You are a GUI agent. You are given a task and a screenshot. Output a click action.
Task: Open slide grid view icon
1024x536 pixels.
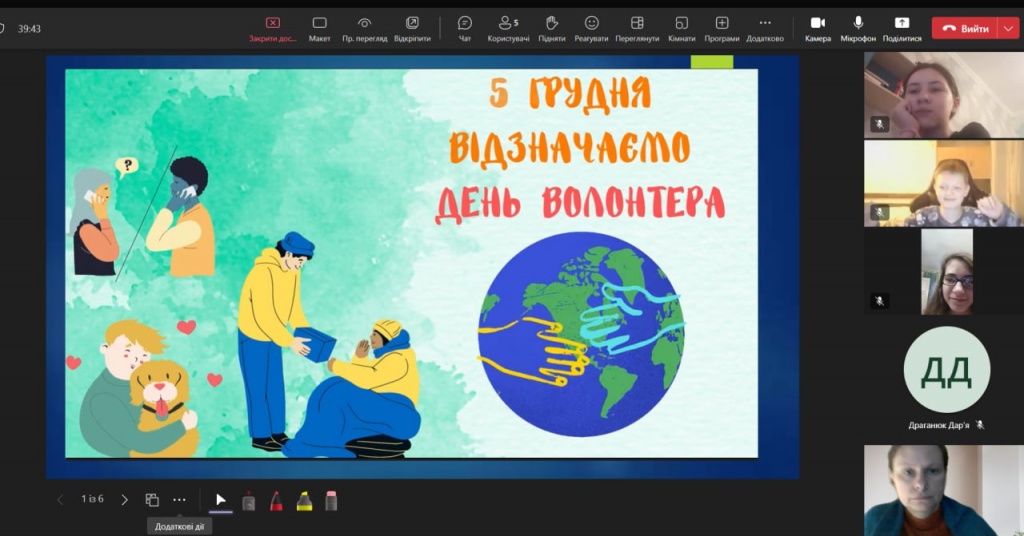(x=152, y=500)
